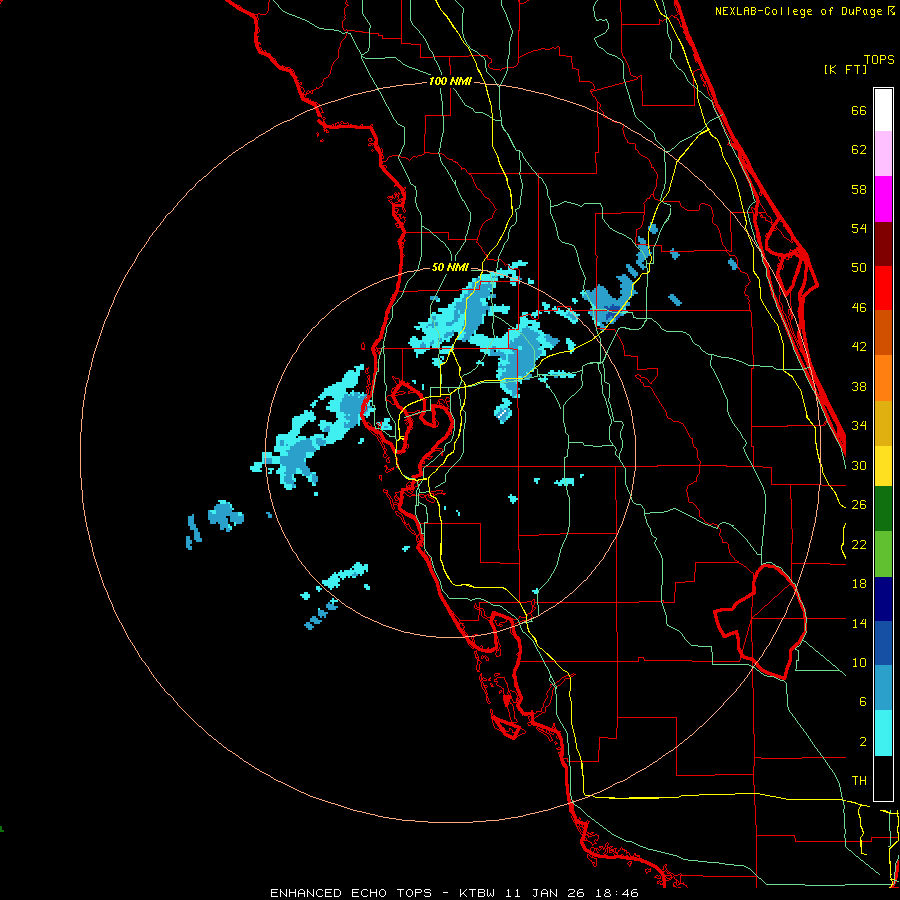Click the 42 value in the legend
Image resolution: width=900 pixels, height=900 pixels.
859,347
